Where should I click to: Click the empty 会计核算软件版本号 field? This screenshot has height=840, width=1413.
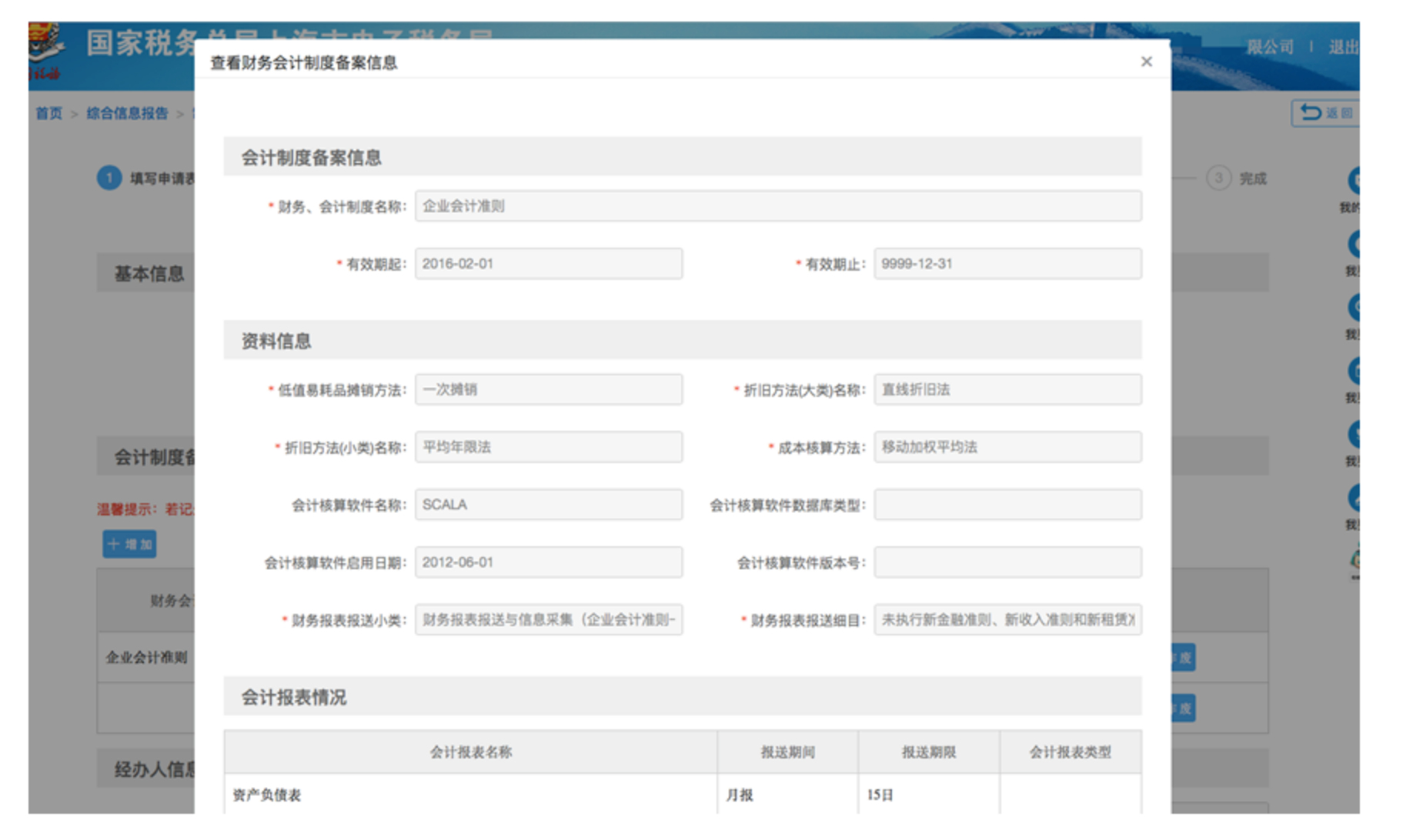[1007, 563]
